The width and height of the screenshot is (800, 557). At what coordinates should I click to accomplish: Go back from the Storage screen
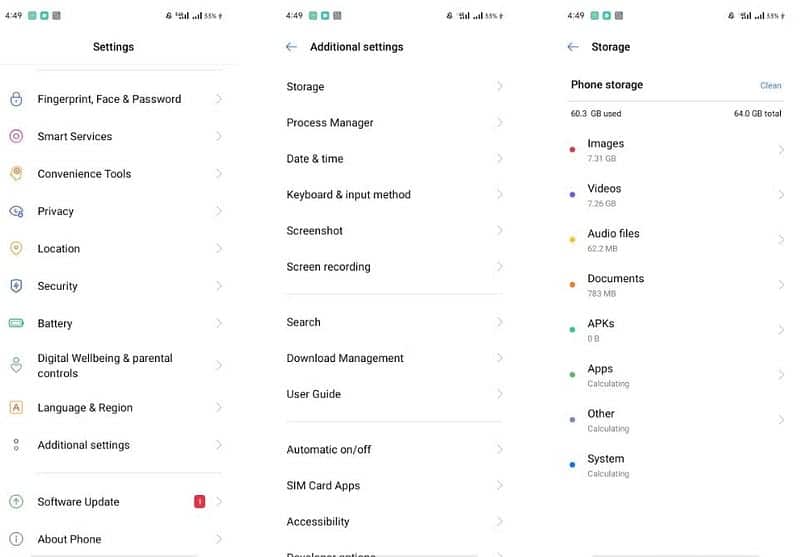point(573,47)
